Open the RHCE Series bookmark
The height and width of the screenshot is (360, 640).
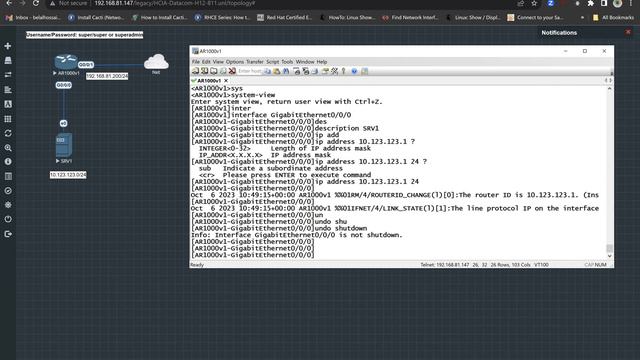(x=222, y=18)
